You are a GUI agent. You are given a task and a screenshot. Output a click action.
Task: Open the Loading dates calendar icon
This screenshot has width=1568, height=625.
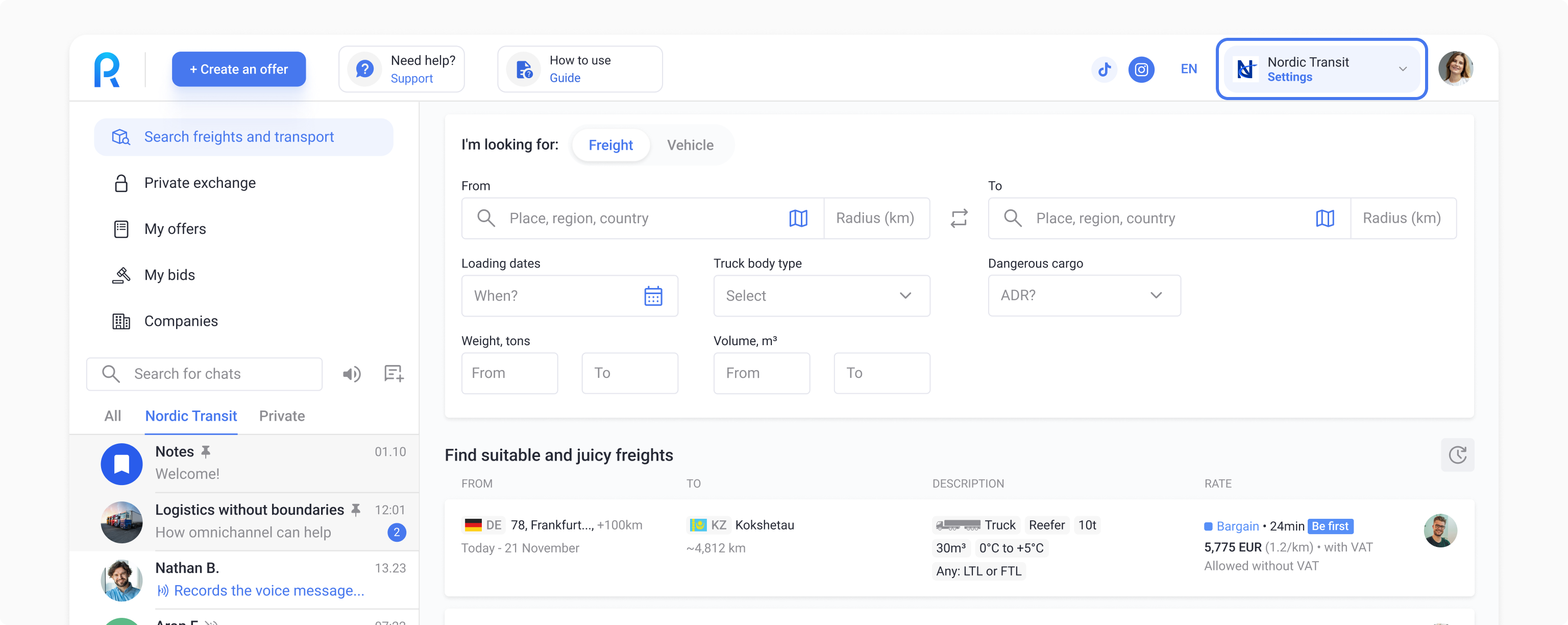point(653,296)
